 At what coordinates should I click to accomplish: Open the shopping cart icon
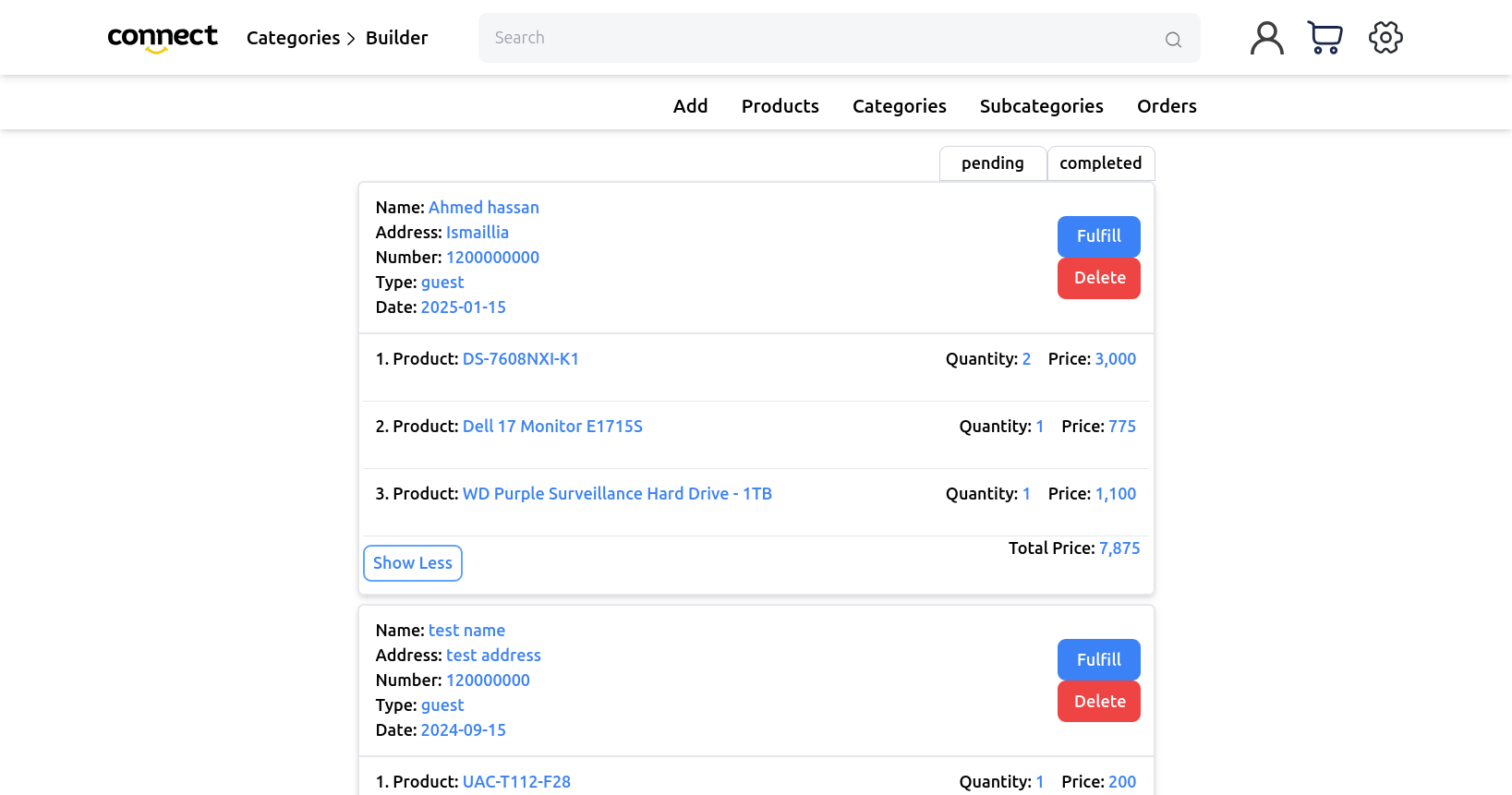[x=1325, y=38]
